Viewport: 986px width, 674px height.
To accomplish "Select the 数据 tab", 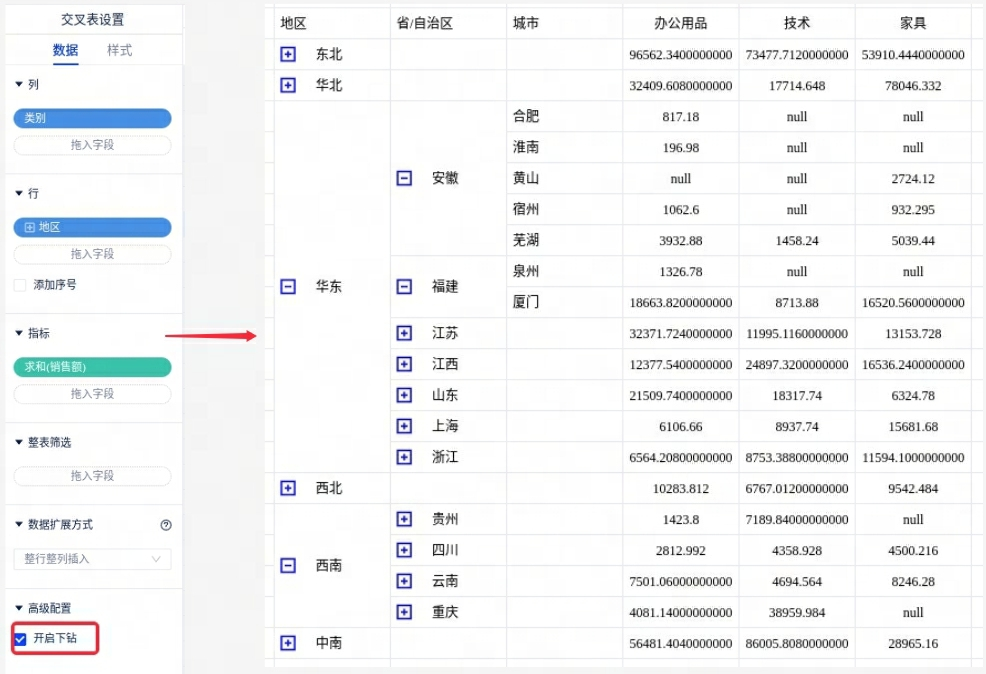I will (x=66, y=50).
